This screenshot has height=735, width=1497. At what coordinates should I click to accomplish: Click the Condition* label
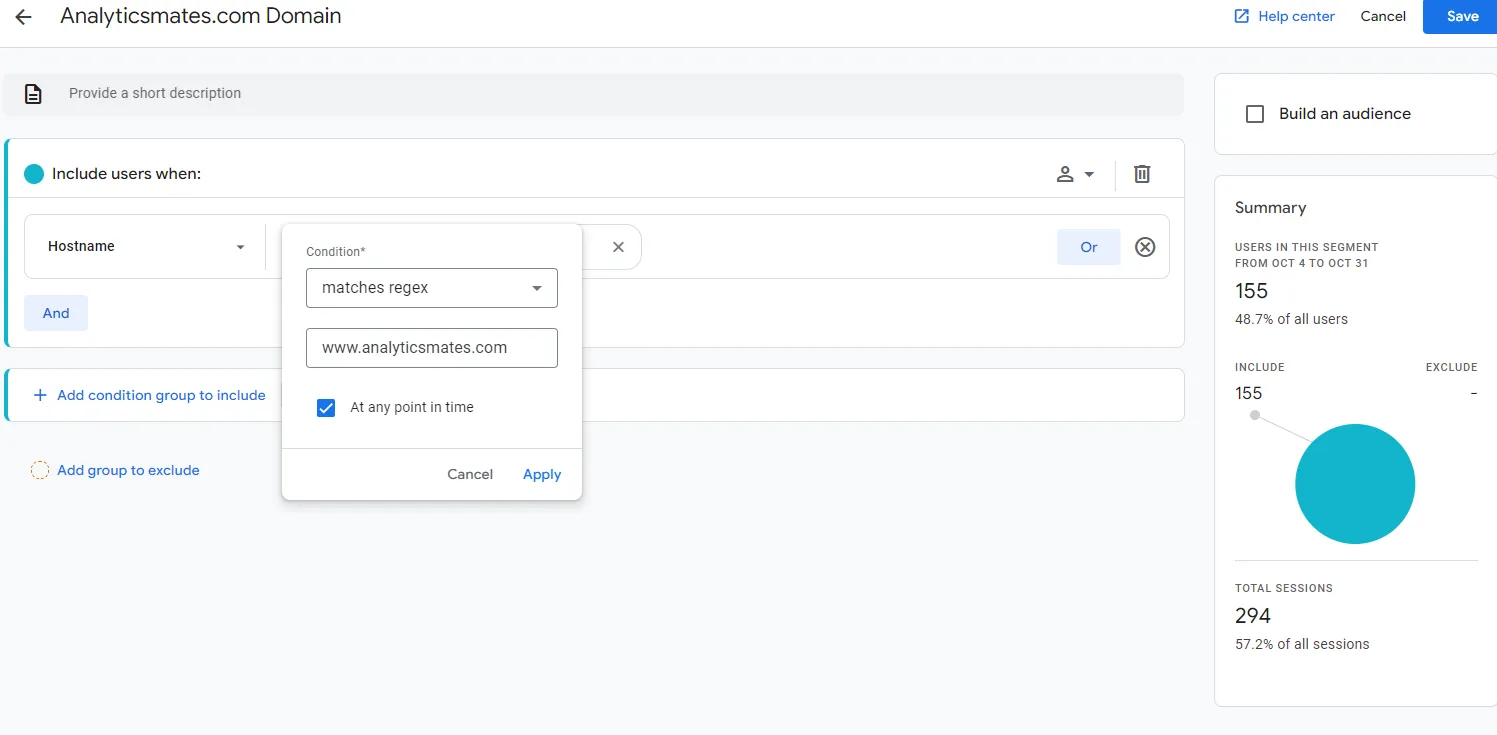pos(336,252)
